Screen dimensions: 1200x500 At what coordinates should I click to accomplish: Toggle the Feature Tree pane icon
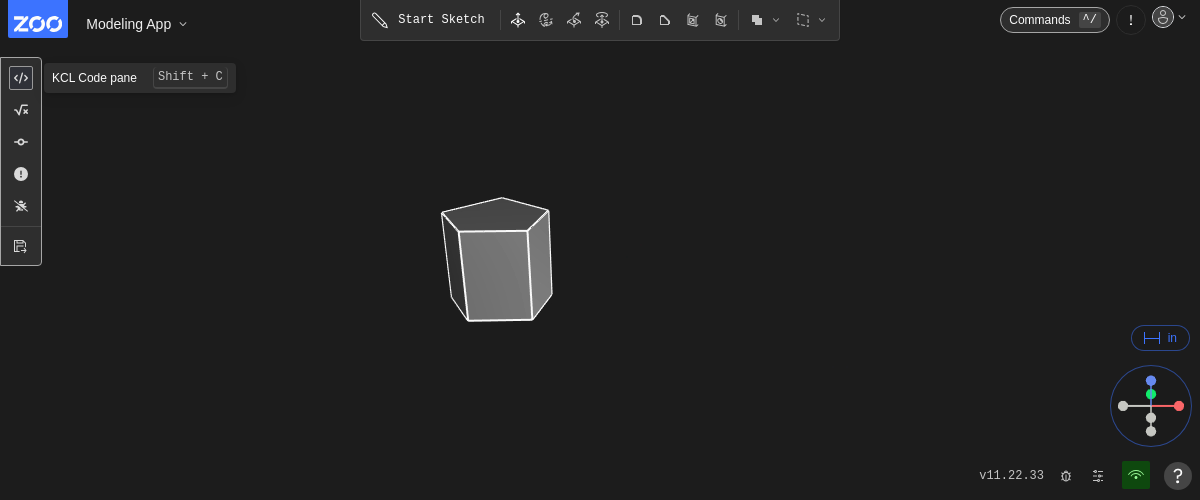click(21, 142)
